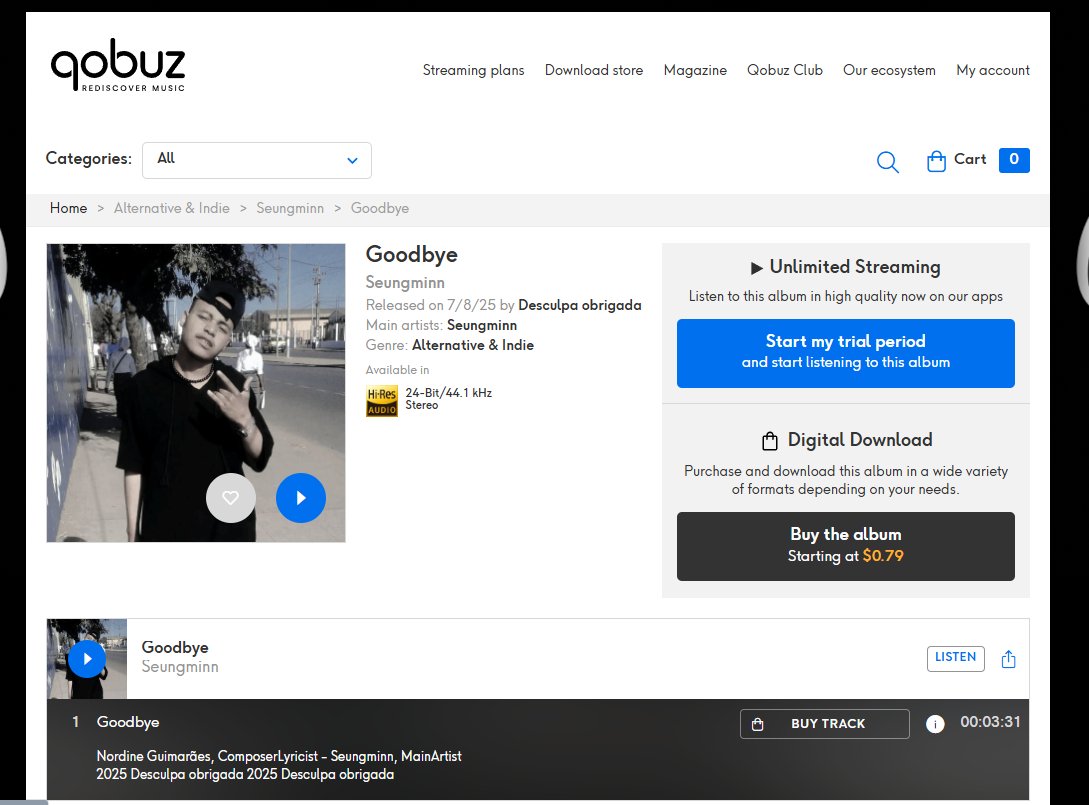The height and width of the screenshot is (805, 1089).
Task: Click the Nordine Guimarães credits line
Action: (279, 756)
